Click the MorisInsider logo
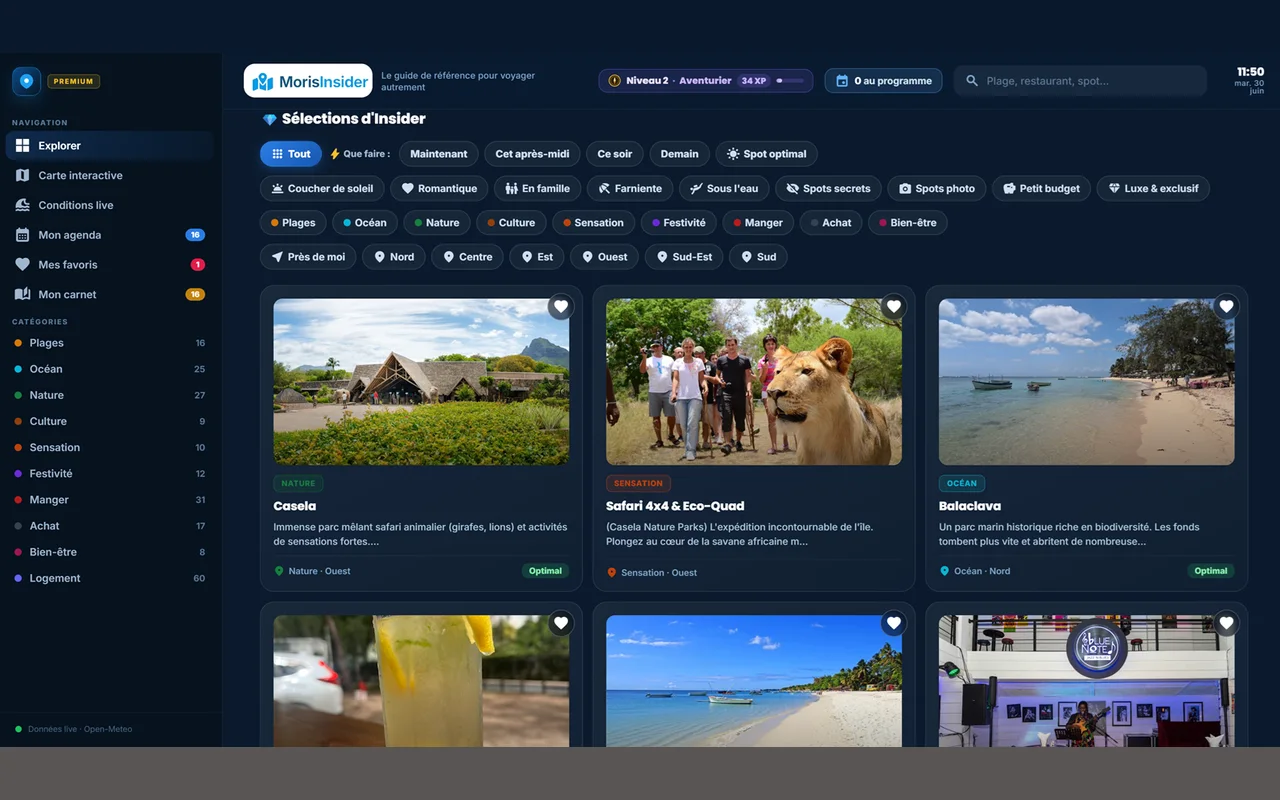1280x800 pixels. coord(308,81)
